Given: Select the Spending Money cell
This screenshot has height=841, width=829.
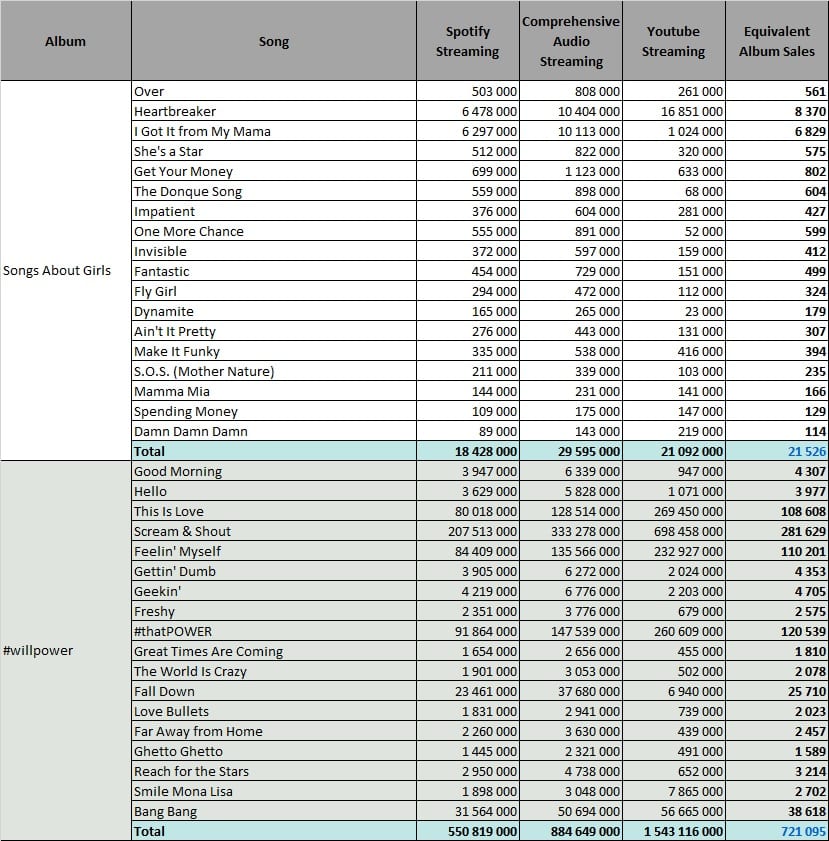Looking at the screenshot, I should tap(273, 411).
